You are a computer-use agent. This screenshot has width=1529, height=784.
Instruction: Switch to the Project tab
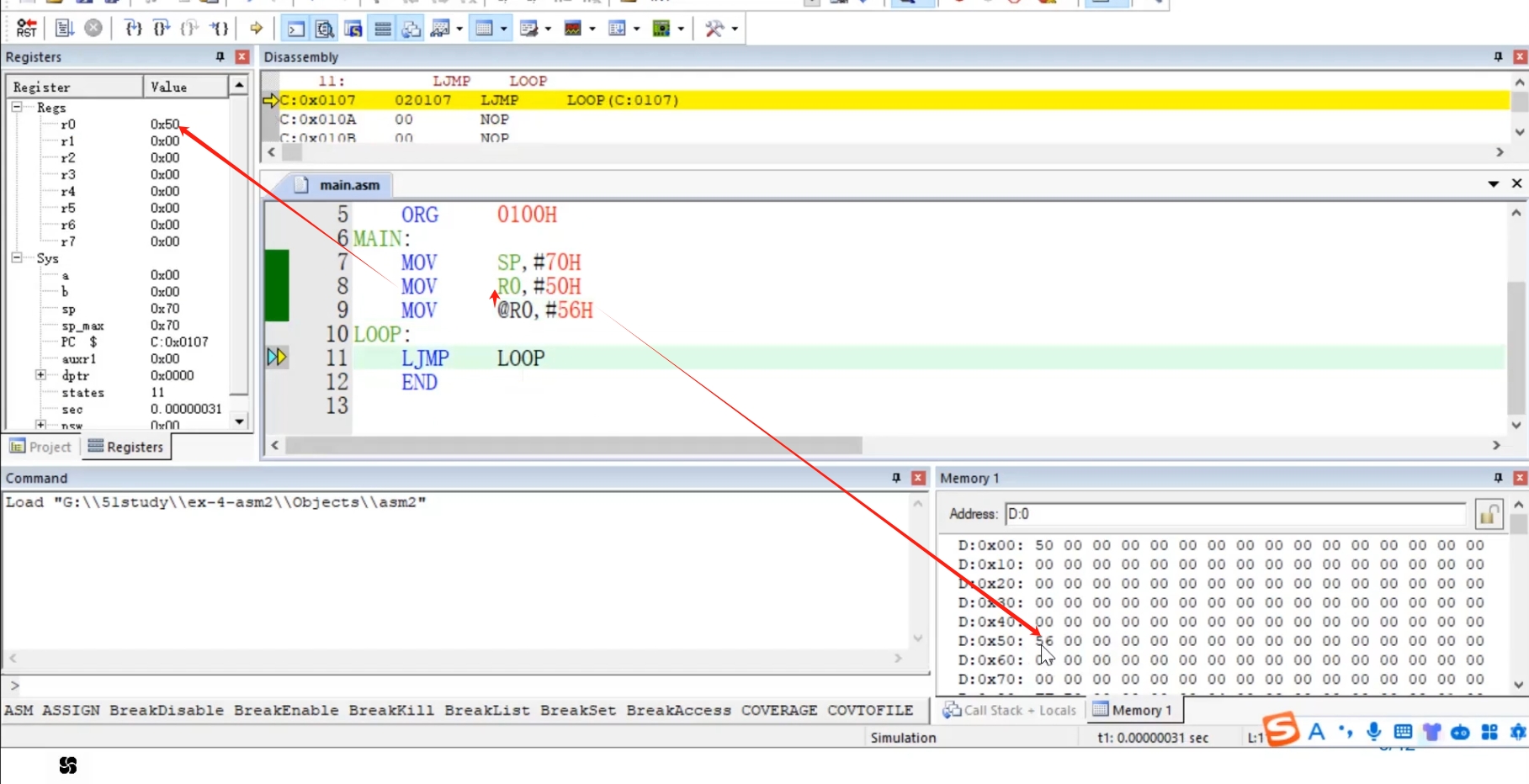41,447
